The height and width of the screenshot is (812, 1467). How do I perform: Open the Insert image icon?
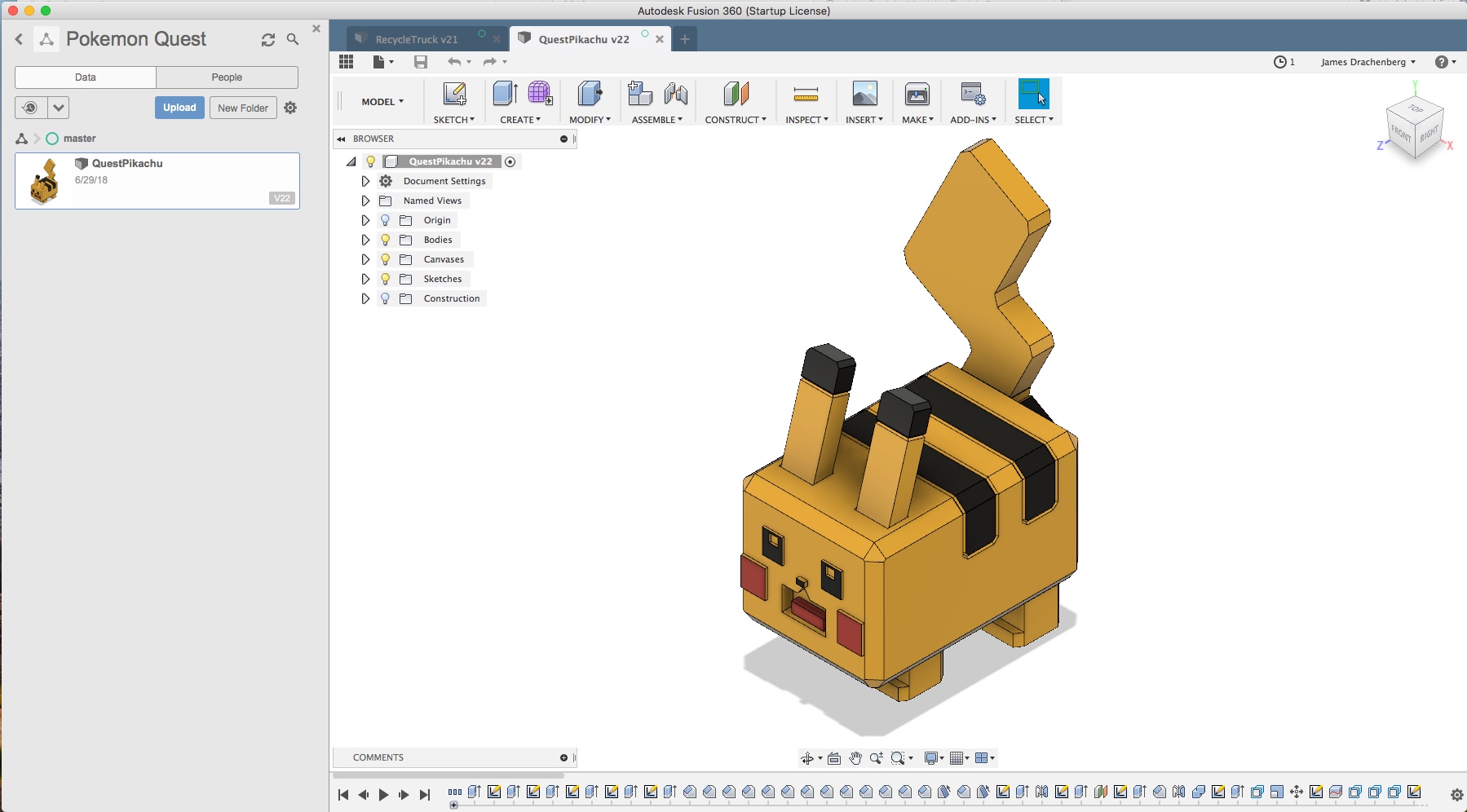click(x=864, y=94)
